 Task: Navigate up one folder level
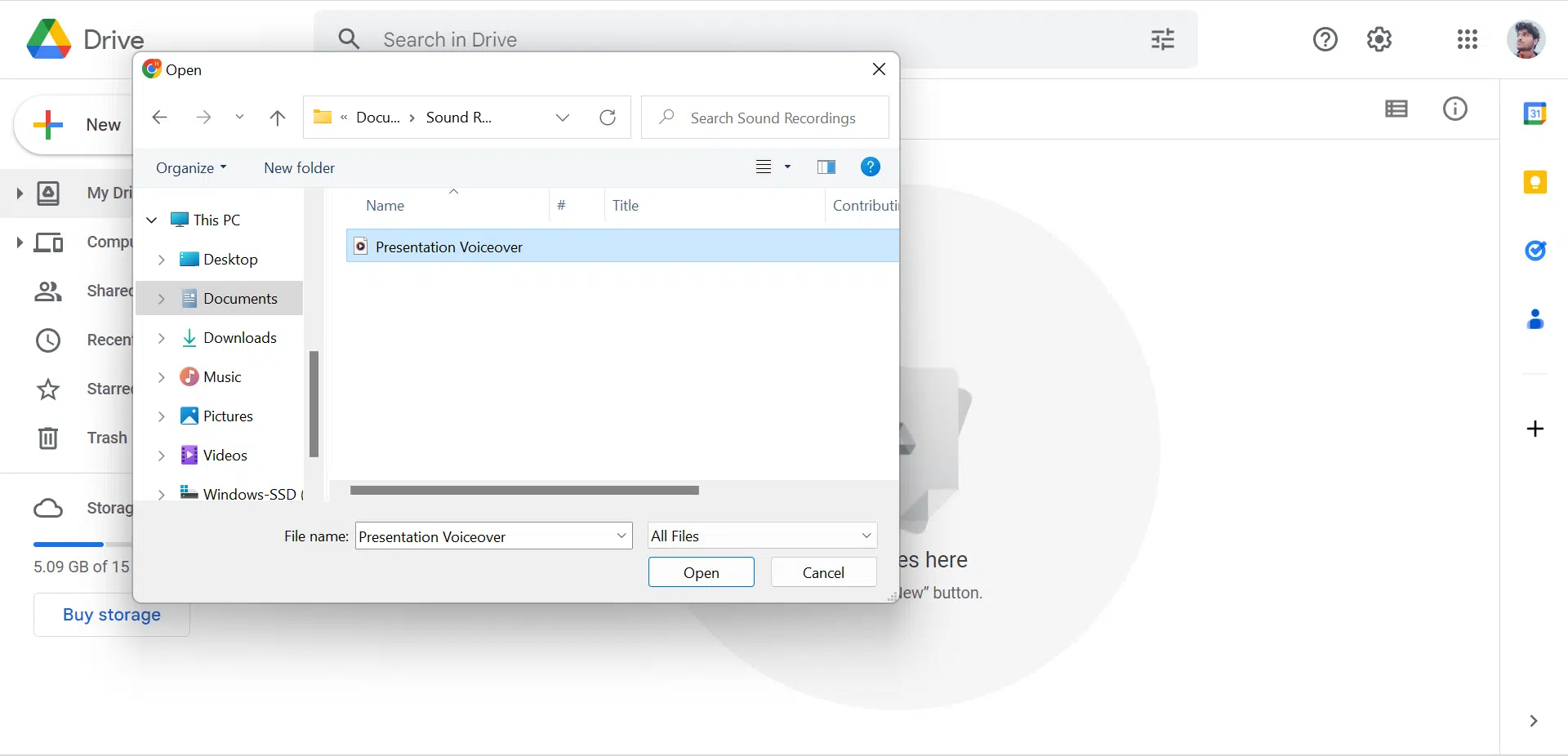(x=278, y=118)
